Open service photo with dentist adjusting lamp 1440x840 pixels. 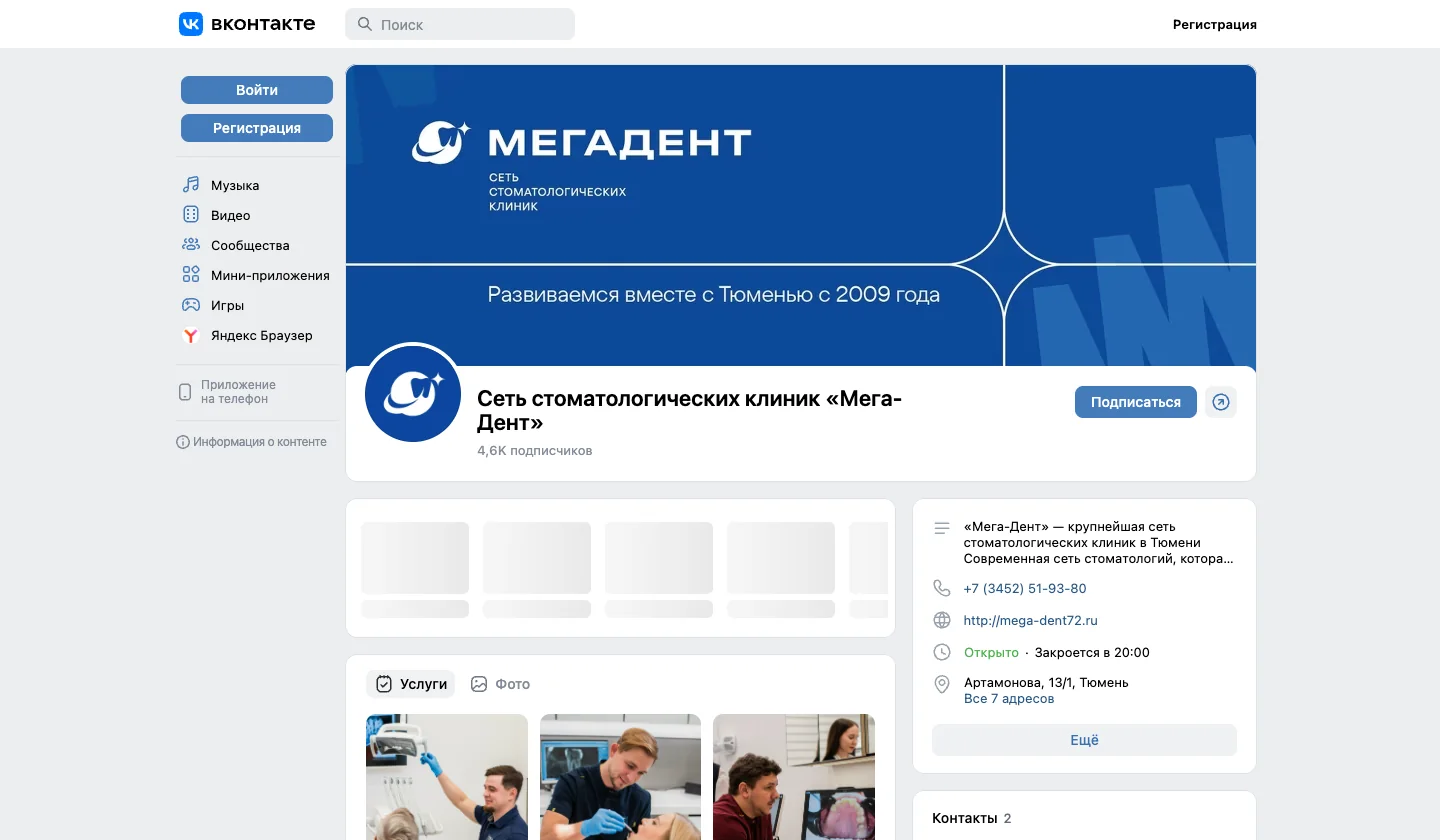point(447,777)
